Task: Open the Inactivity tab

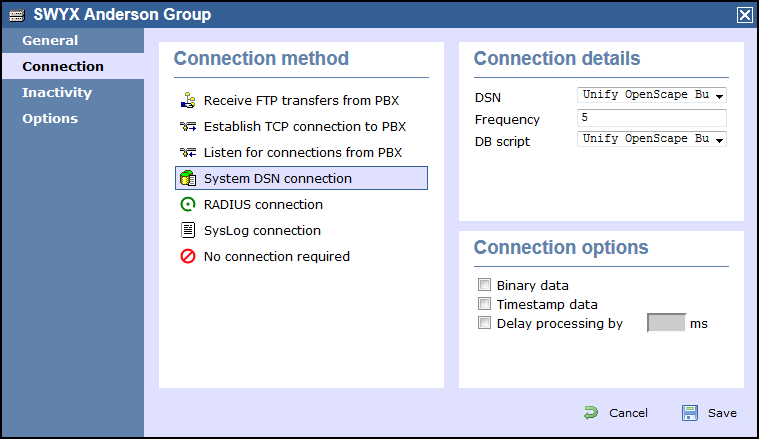Action: 57,92
